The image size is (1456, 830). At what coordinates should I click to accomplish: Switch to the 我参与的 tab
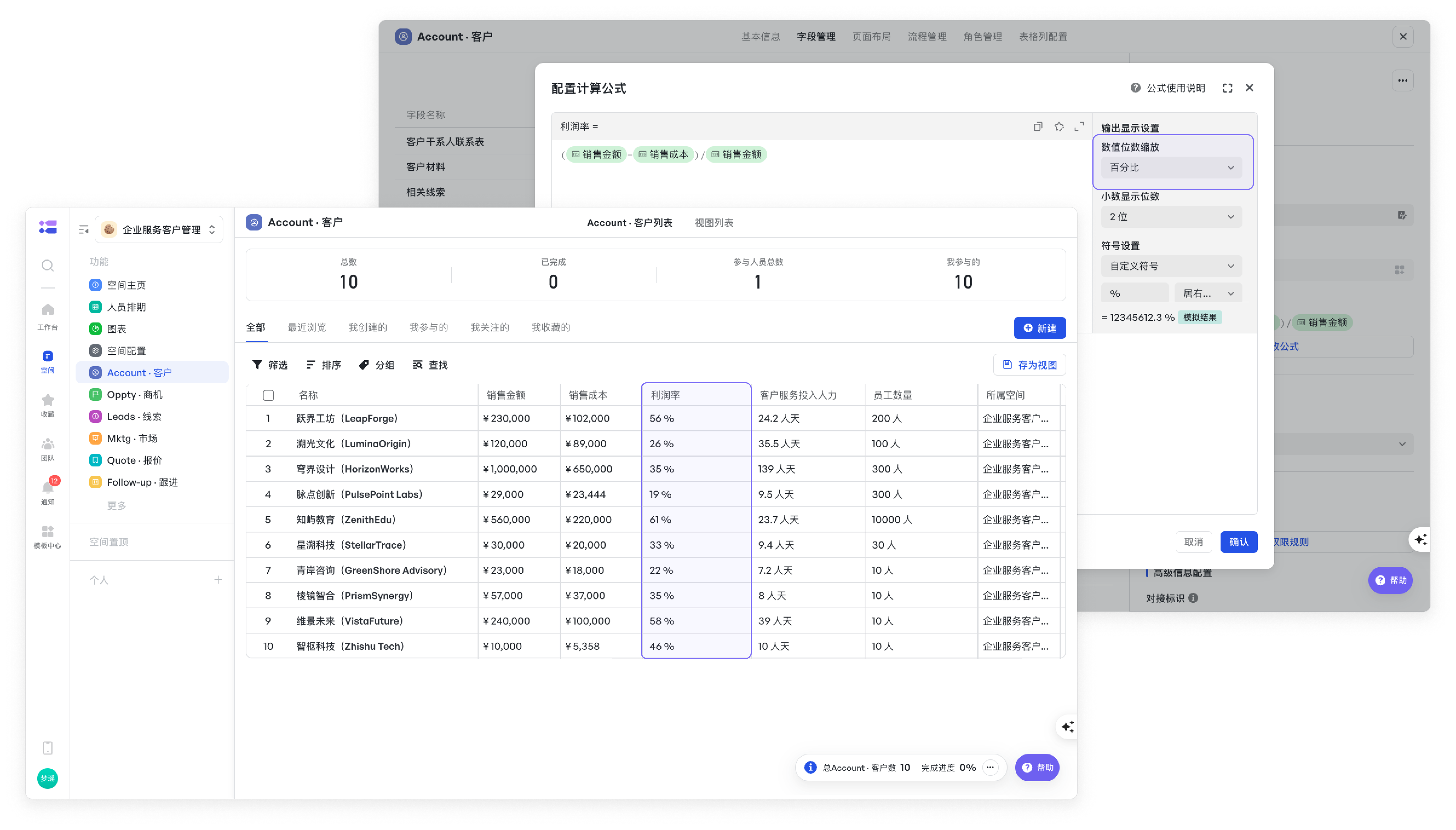pyautogui.click(x=429, y=327)
